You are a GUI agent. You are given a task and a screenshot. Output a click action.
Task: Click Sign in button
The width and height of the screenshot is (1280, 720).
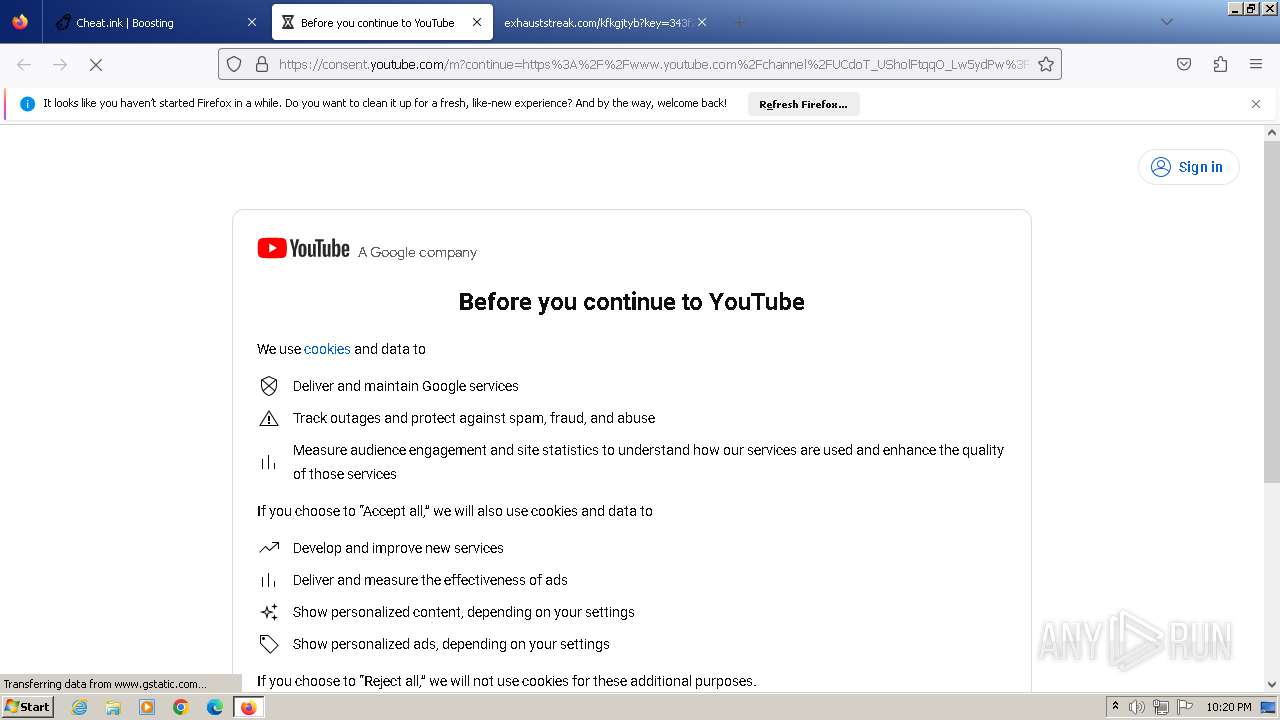(x=1188, y=167)
